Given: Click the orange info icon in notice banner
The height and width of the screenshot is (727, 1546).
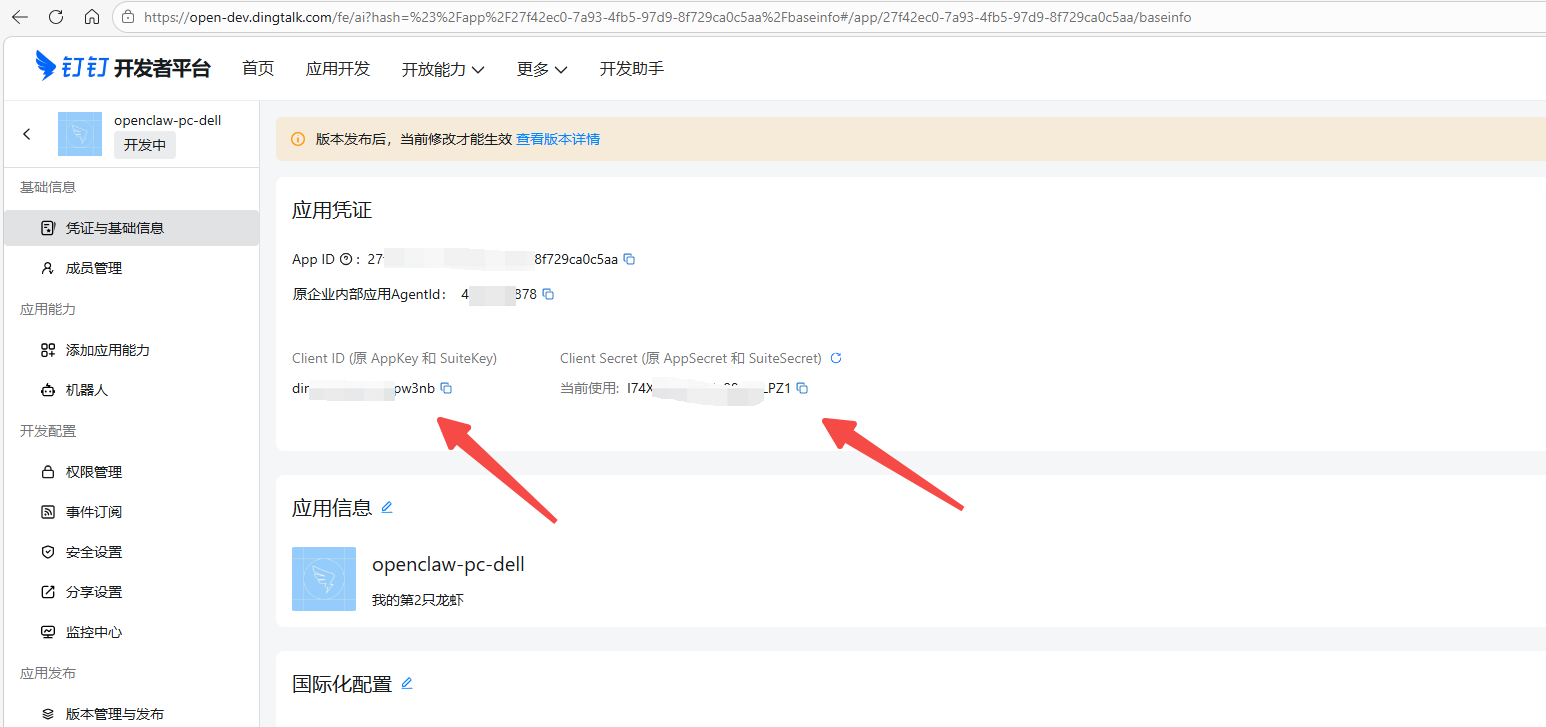Looking at the screenshot, I should pyautogui.click(x=298, y=139).
